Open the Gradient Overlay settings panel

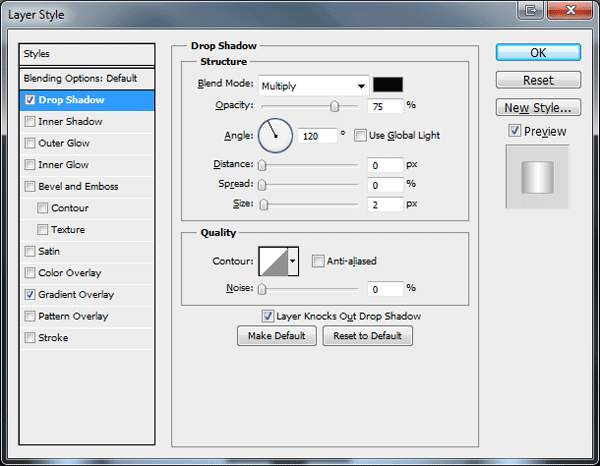click(76, 295)
